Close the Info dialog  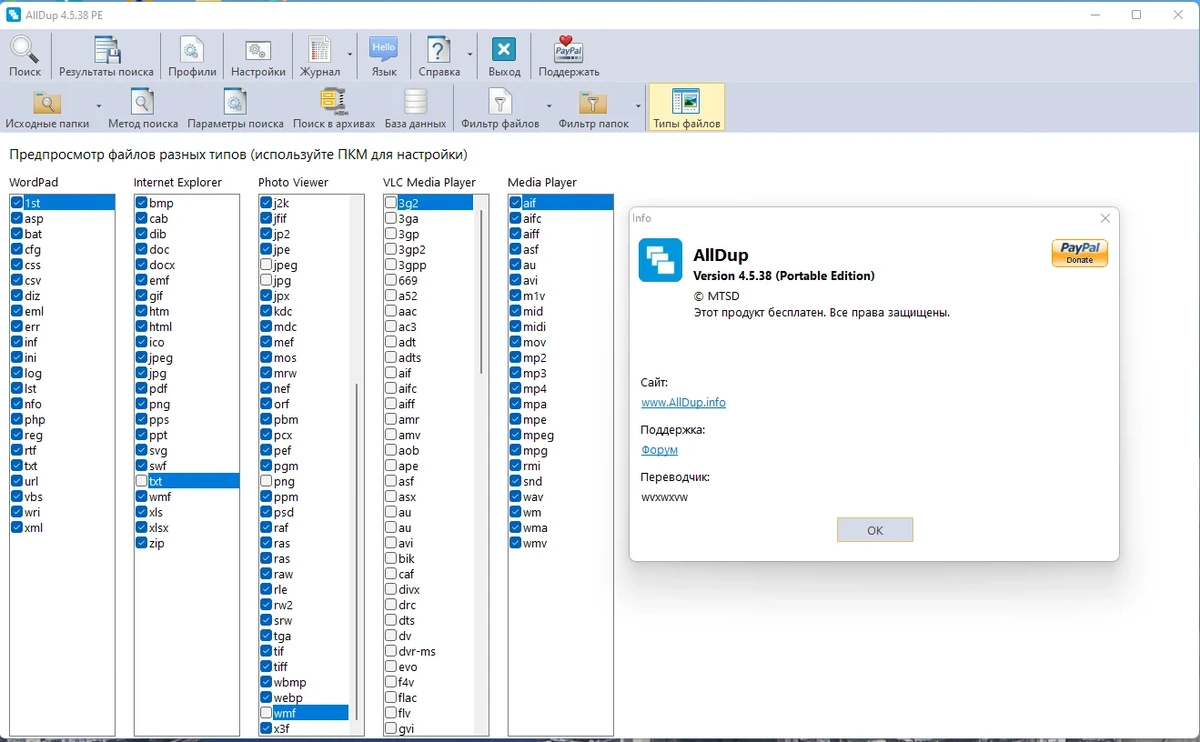pos(1105,218)
